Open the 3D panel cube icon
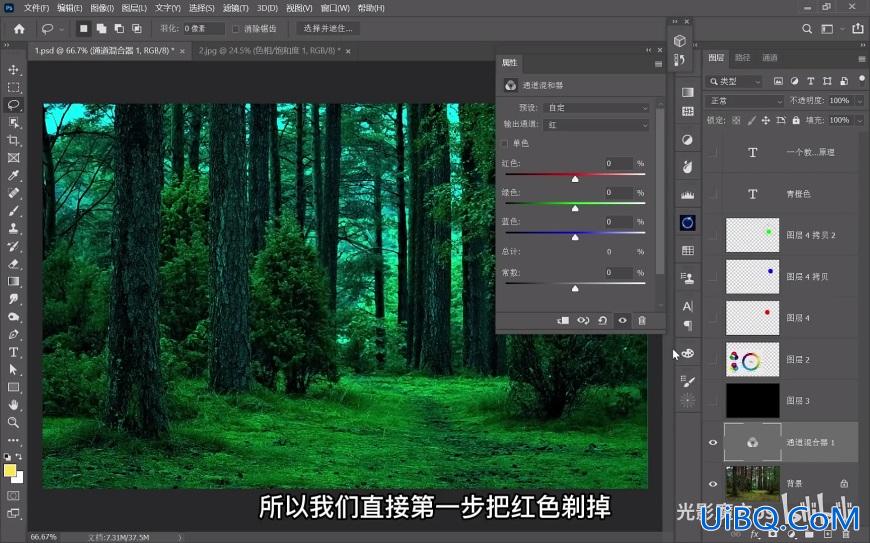The height and width of the screenshot is (543, 870). [680, 41]
